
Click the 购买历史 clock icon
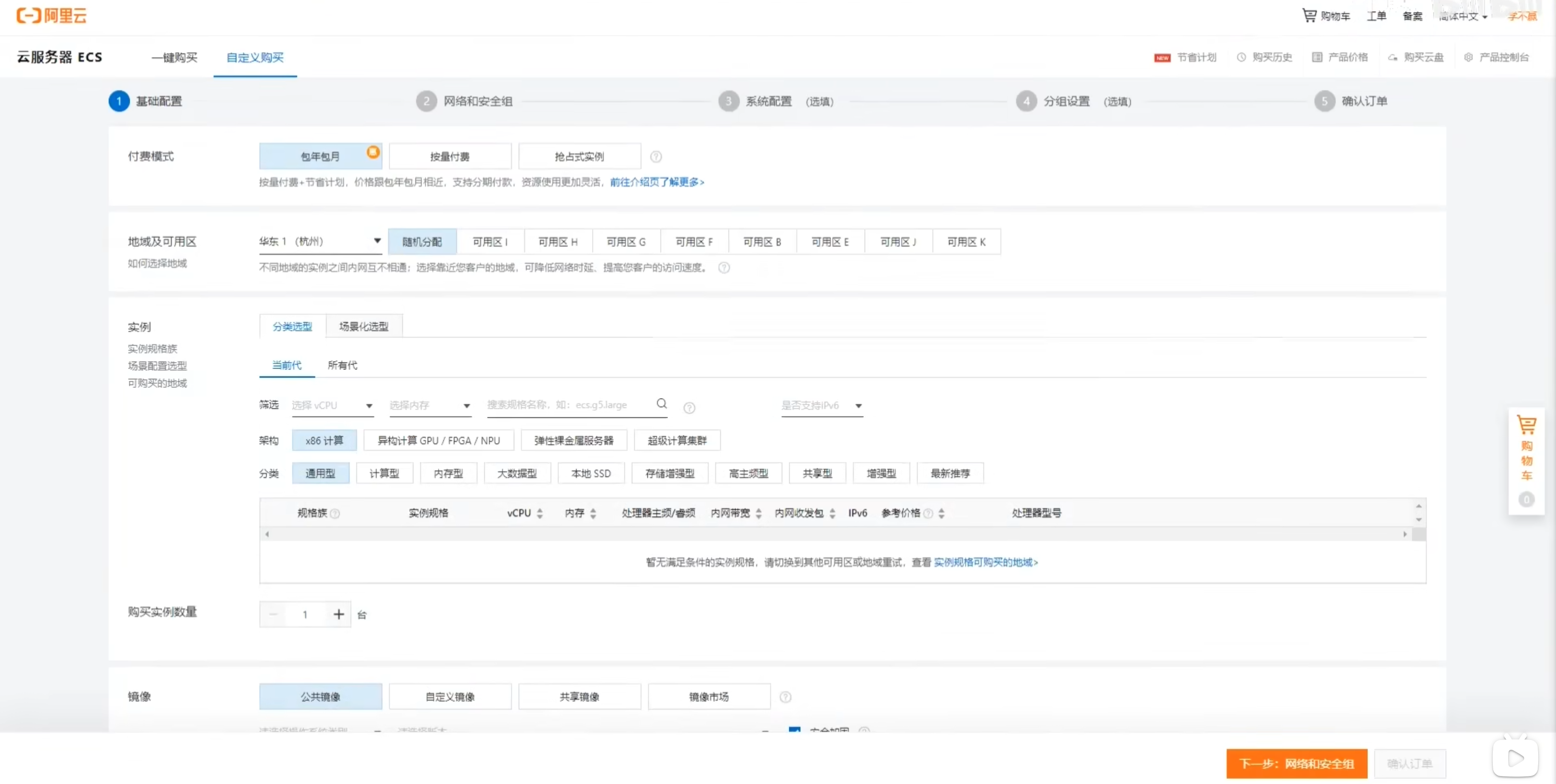coord(1241,57)
